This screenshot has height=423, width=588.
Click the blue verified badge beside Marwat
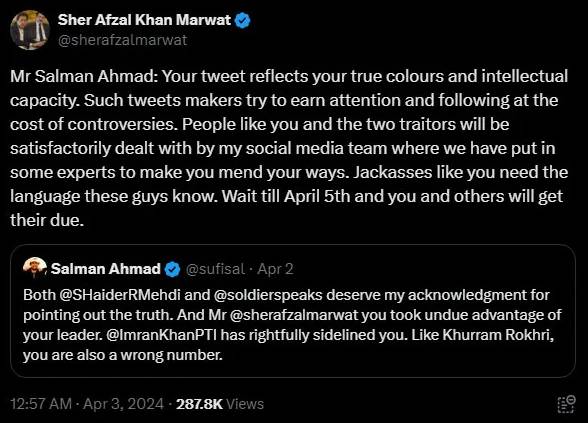tap(242, 20)
